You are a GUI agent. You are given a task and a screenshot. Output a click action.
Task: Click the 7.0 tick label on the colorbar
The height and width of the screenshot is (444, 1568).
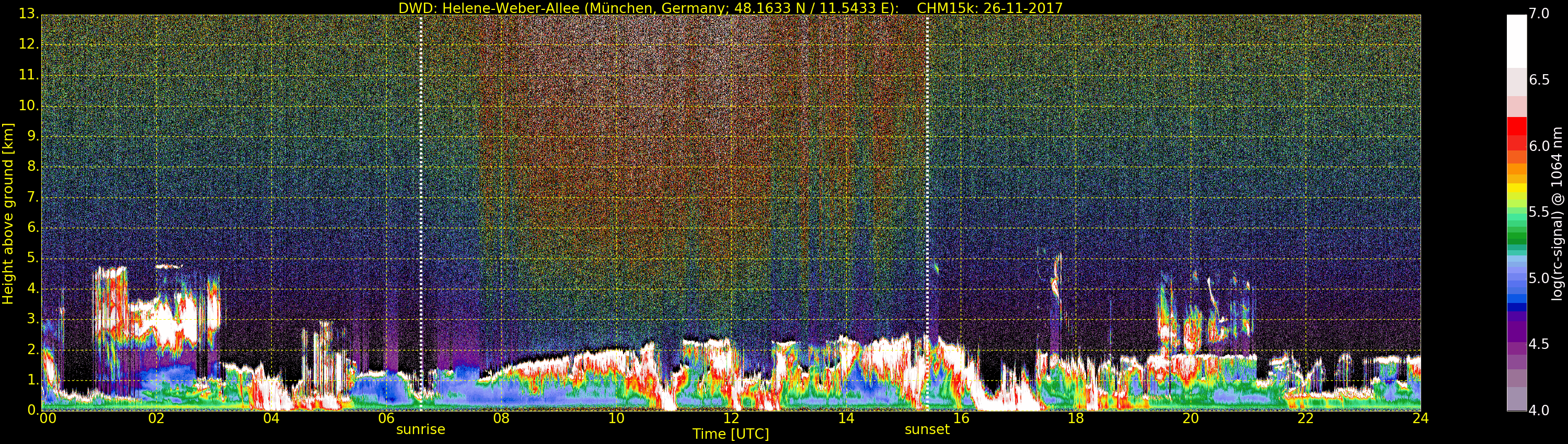1539,14
